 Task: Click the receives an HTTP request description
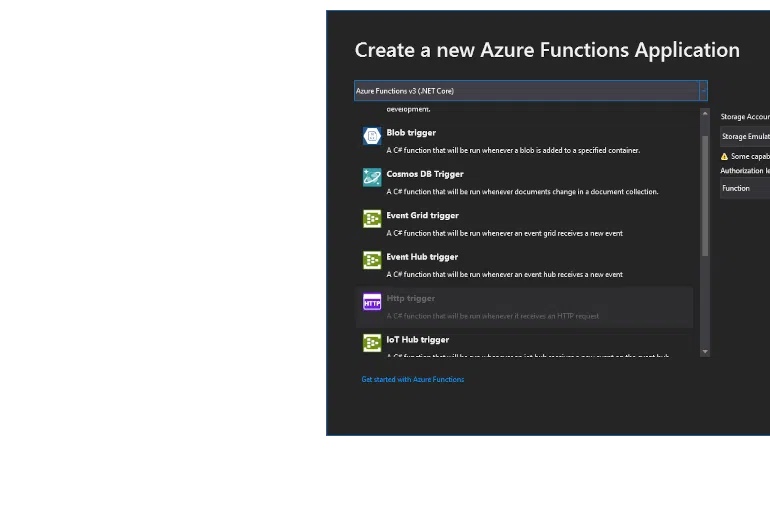(x=493, y=316)
